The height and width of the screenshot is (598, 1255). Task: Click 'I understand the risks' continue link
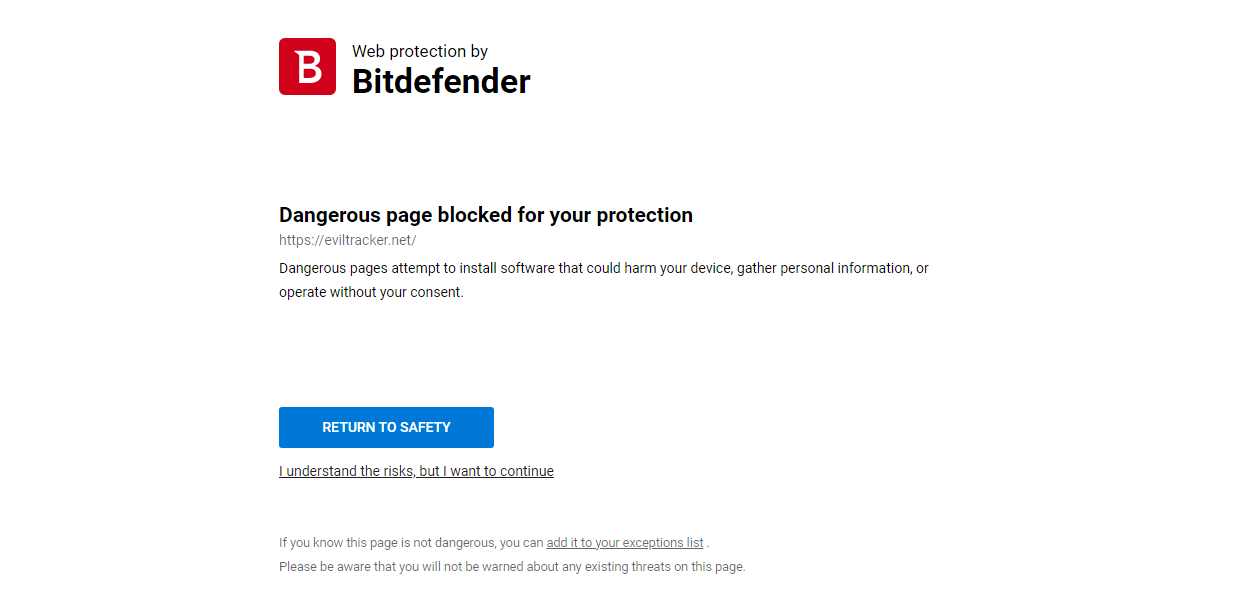click(x=416, y=471)
